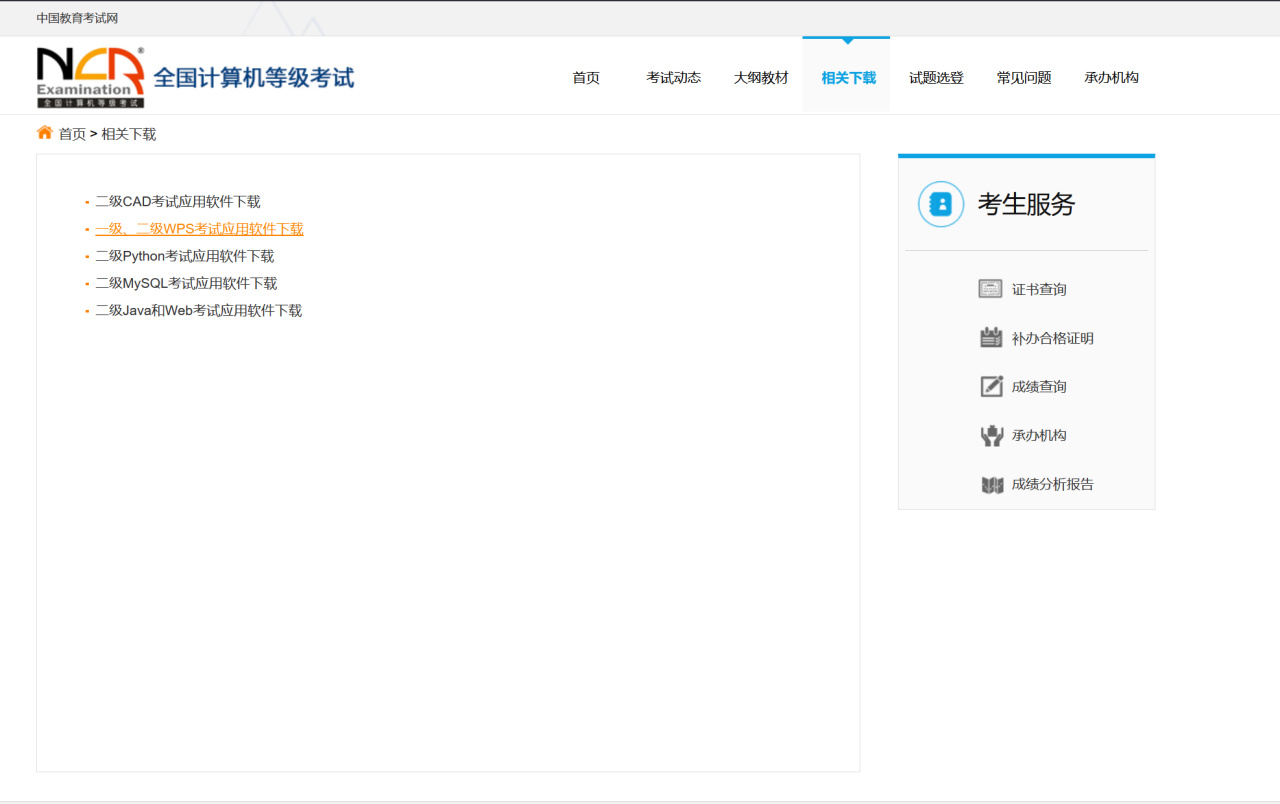Click the NCRE Examination logo
This screenshot has height=804, width=1280.
coord(91,77)
